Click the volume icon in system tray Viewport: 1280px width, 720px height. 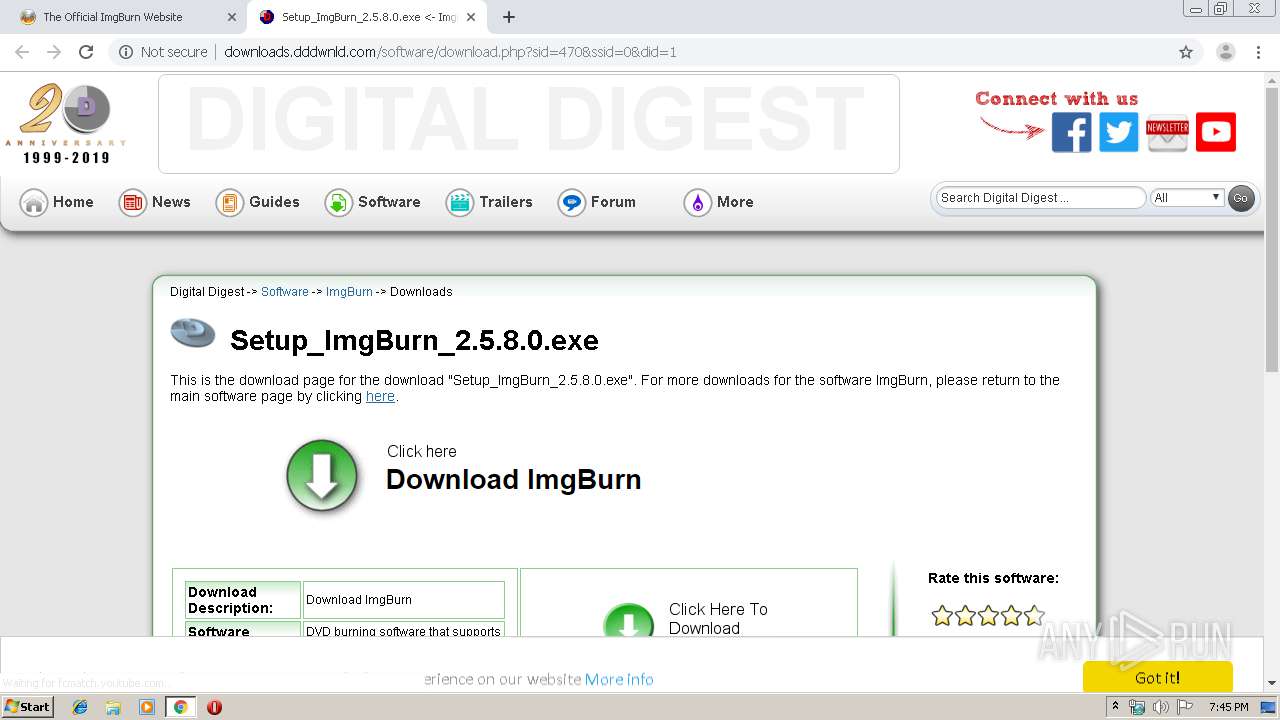(x=1160, y=707)
